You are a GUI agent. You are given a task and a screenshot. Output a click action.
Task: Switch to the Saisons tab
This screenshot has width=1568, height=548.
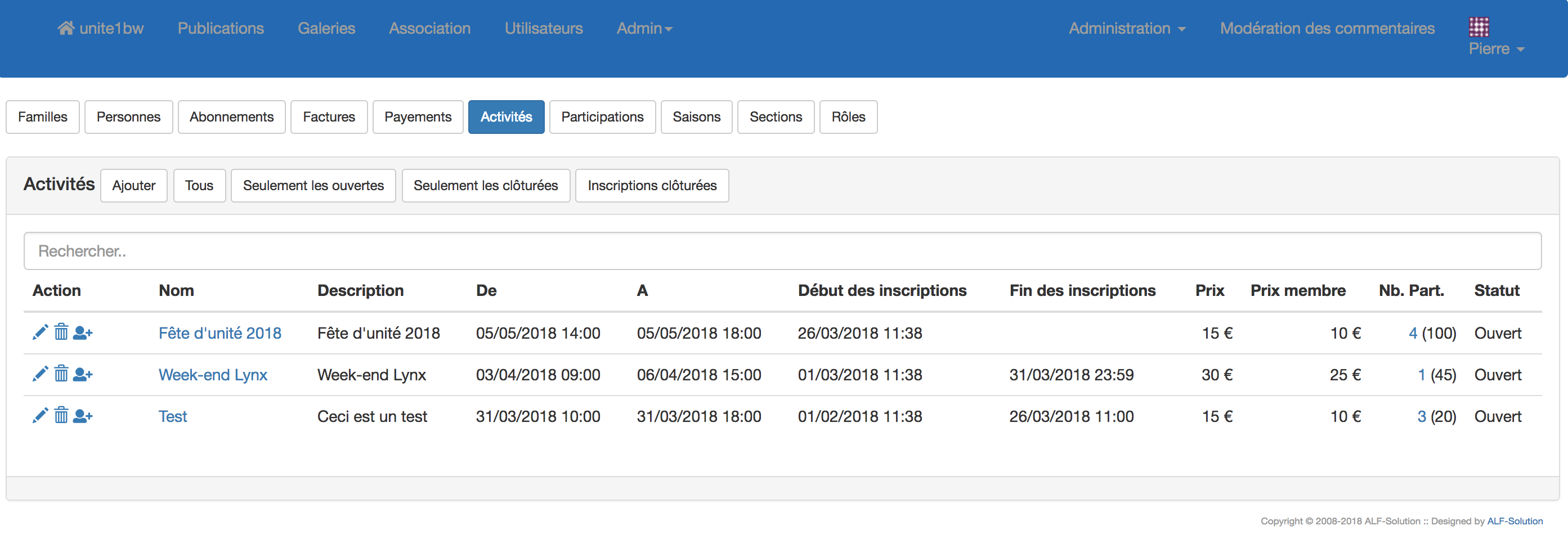(x=696, y=117)
